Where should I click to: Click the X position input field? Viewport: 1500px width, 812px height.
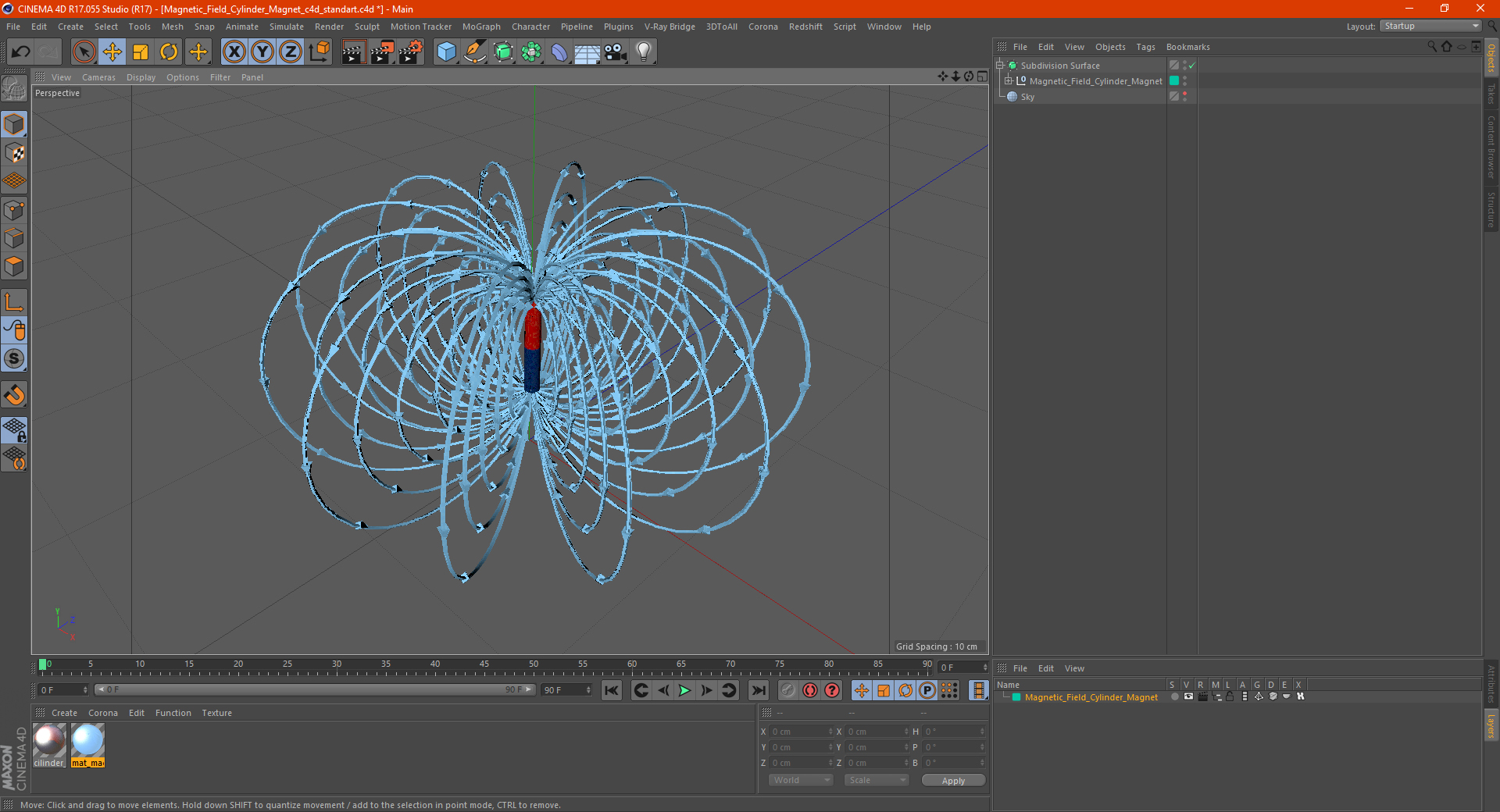point(800,732)
